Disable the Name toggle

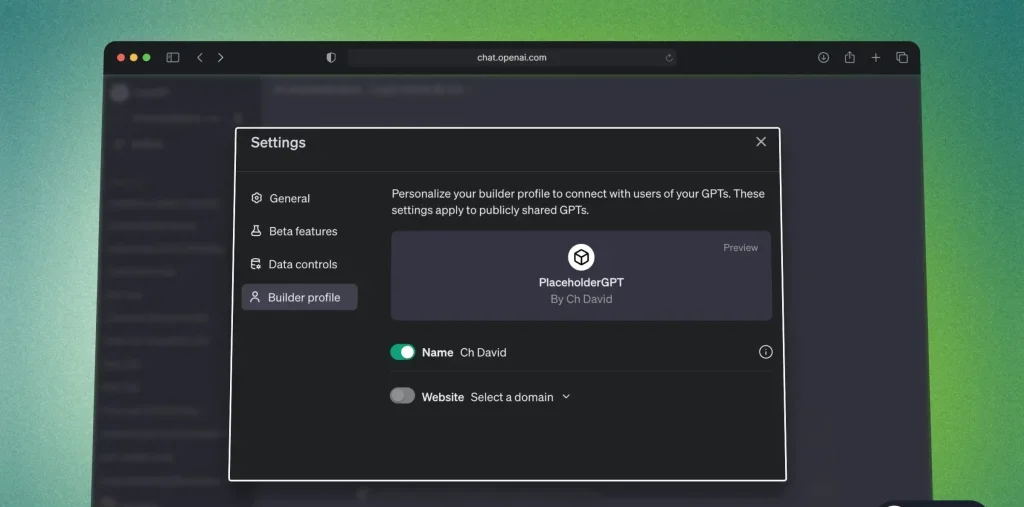[x=402, y=352]
